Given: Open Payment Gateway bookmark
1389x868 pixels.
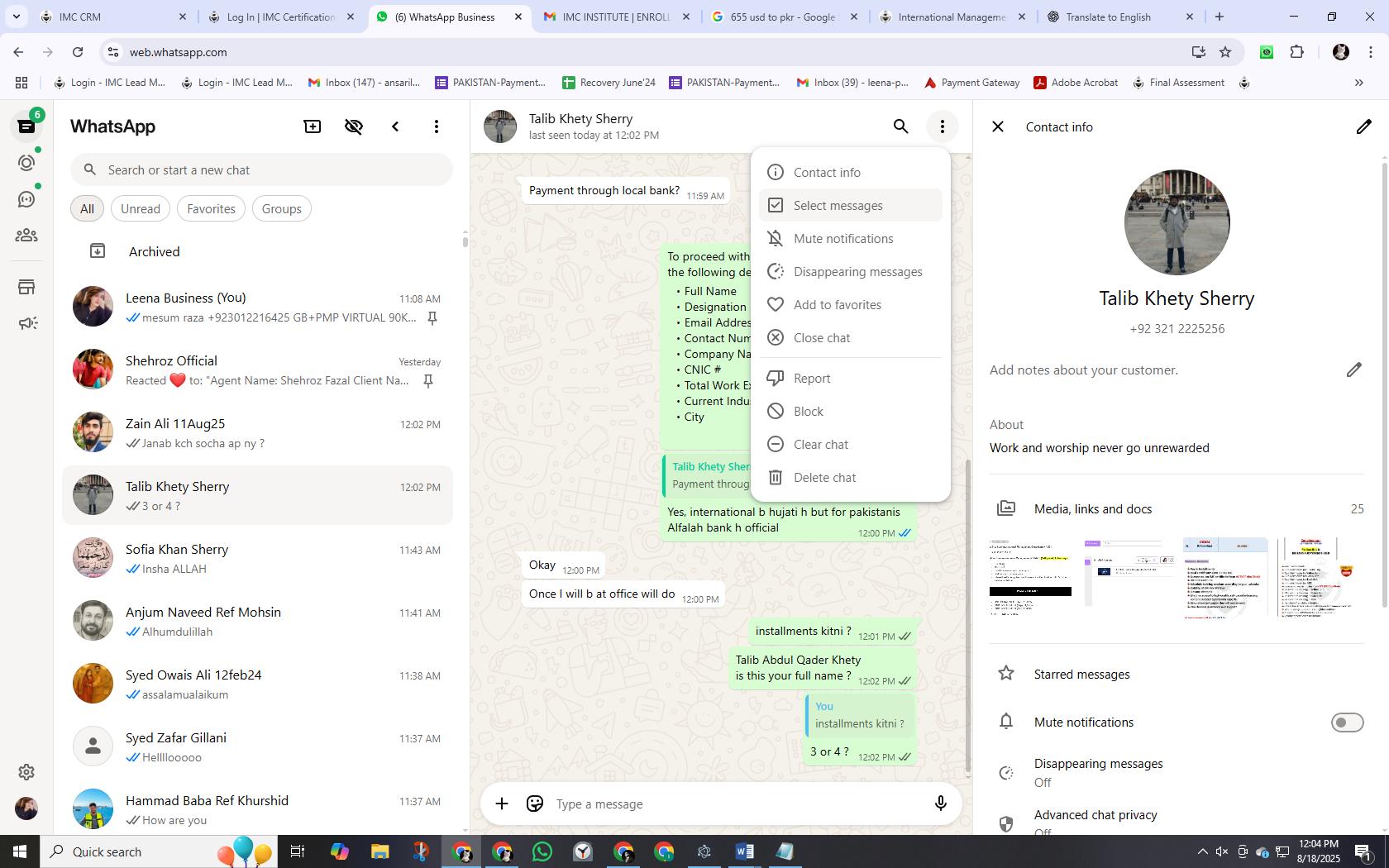Looking at the screenshot, I should point(971,83).
